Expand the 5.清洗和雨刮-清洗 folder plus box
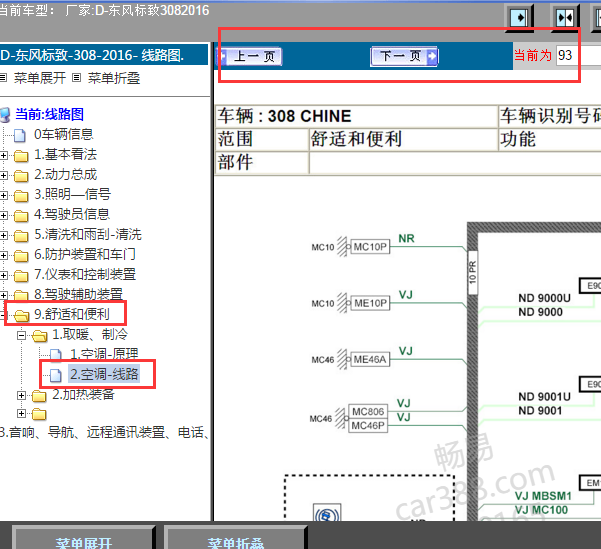The height and width of the screenshot is (549, 601). [3, 235]
